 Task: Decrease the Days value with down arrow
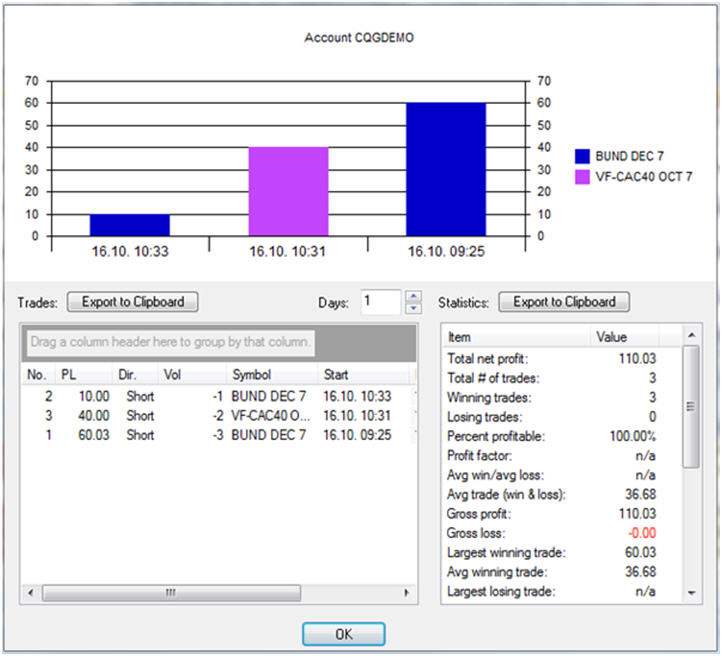414,308
